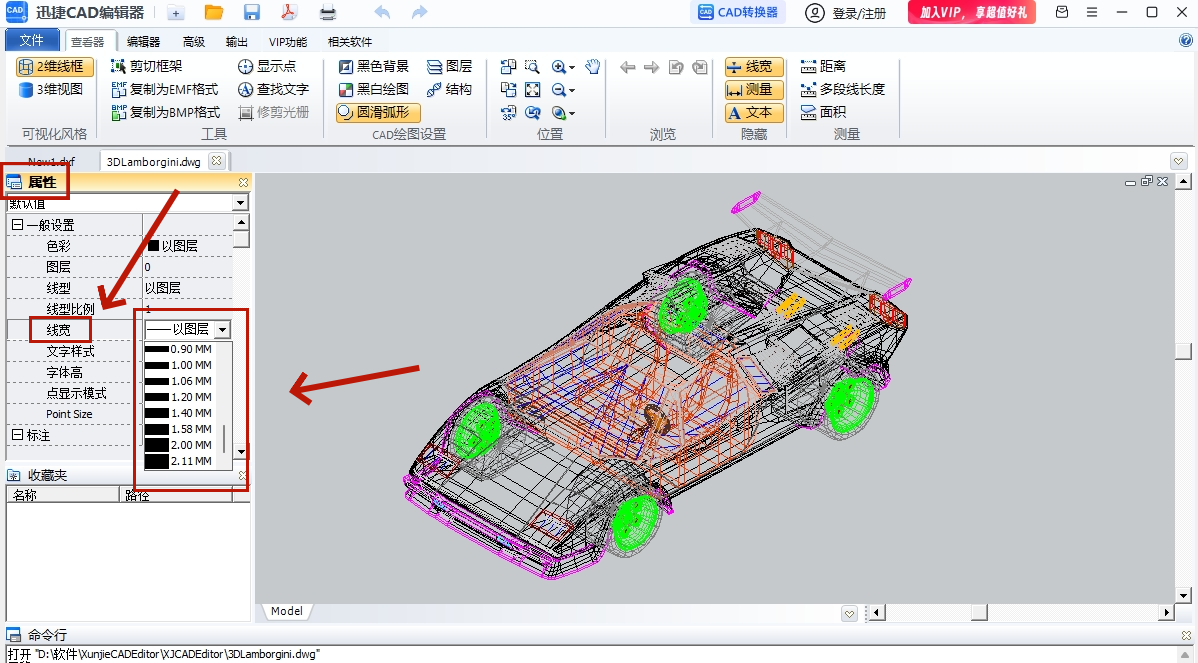Viewport: 1198px width, 663px height.
Task: Switch to the 编辑器 ribbon tab
Action: (143, 42)
